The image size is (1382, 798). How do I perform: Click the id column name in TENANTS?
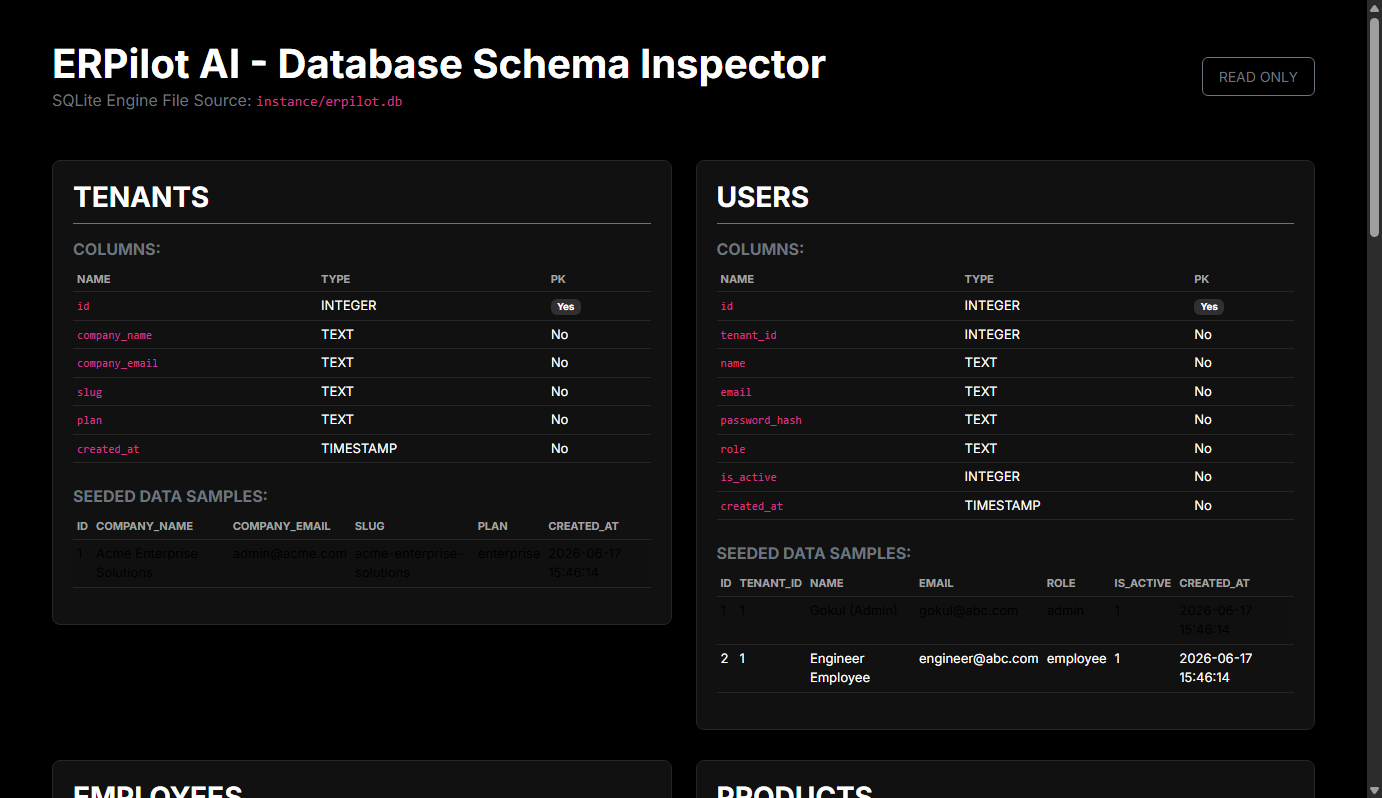pyautogui.click(x=83, y=306)
